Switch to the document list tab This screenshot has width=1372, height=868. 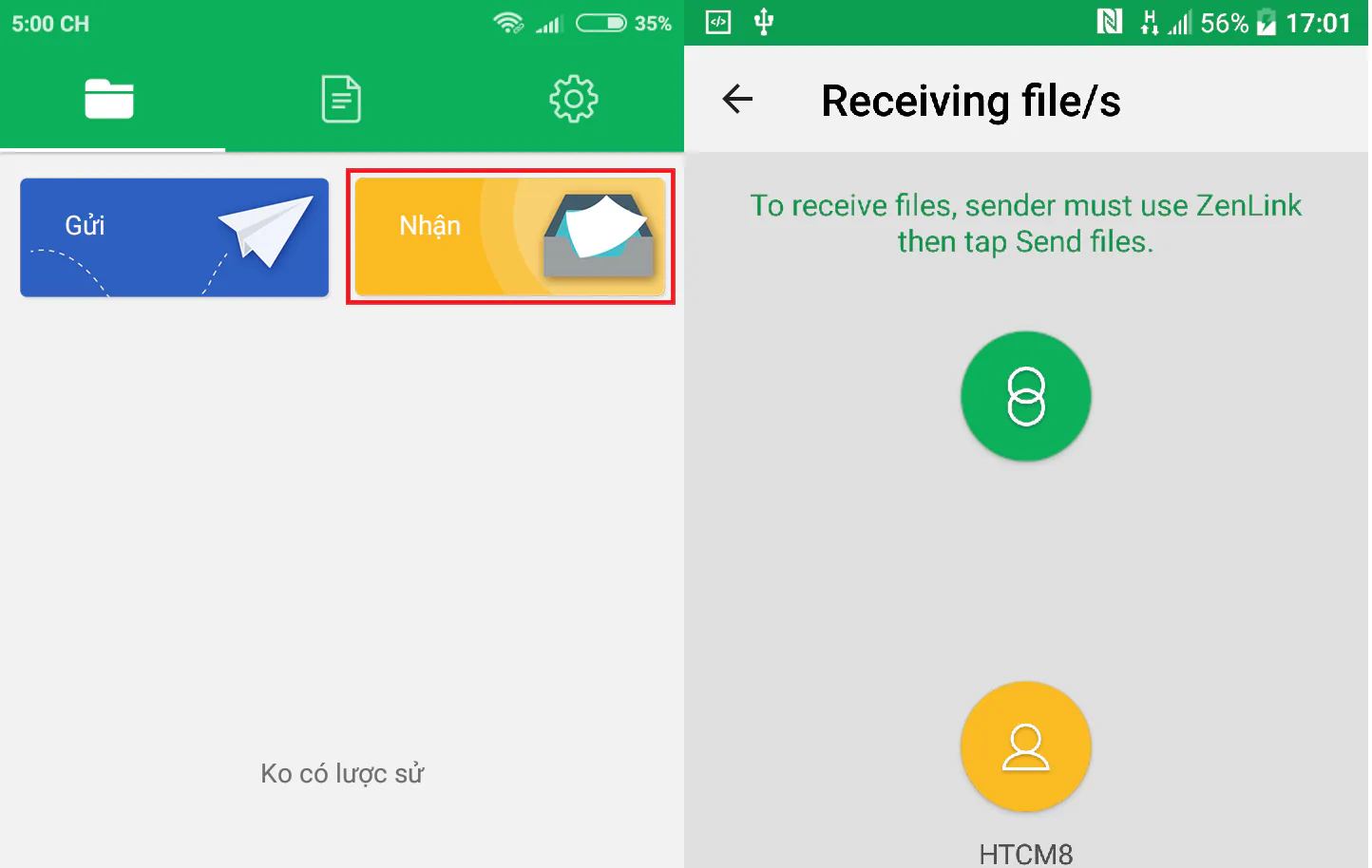[x=341, y=99]
